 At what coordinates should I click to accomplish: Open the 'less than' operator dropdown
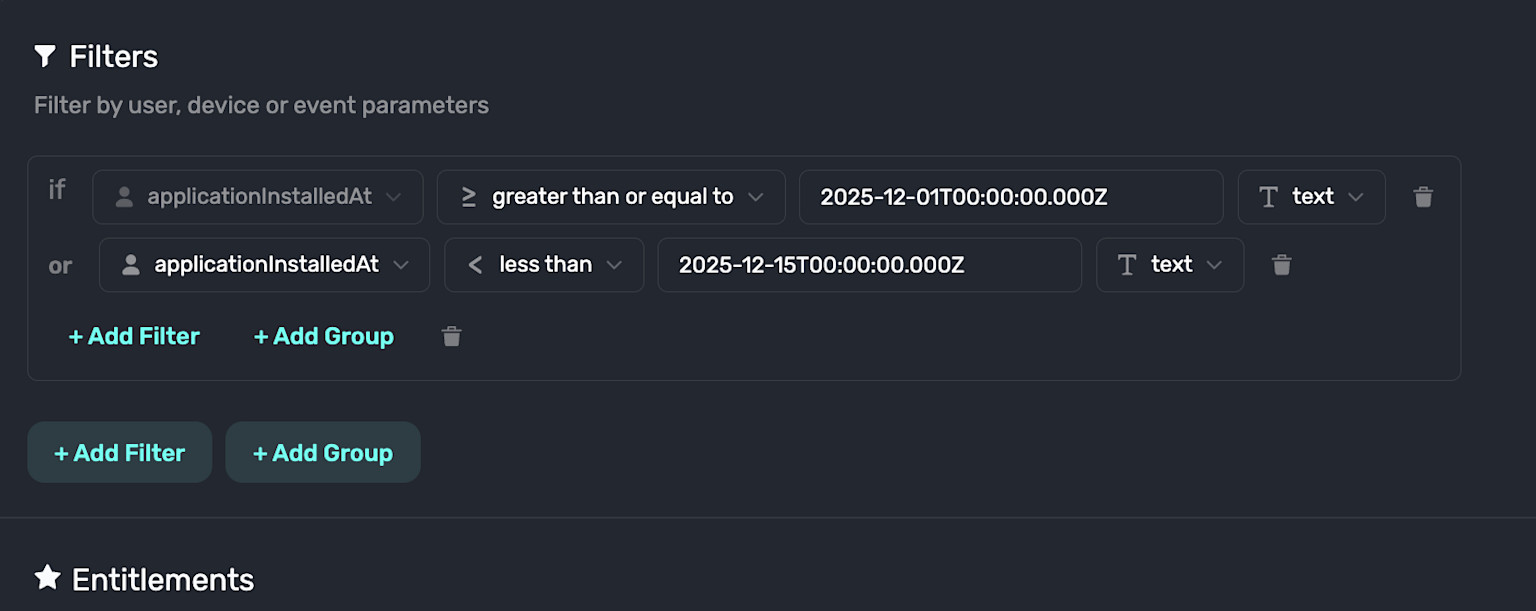coord(543,265)
